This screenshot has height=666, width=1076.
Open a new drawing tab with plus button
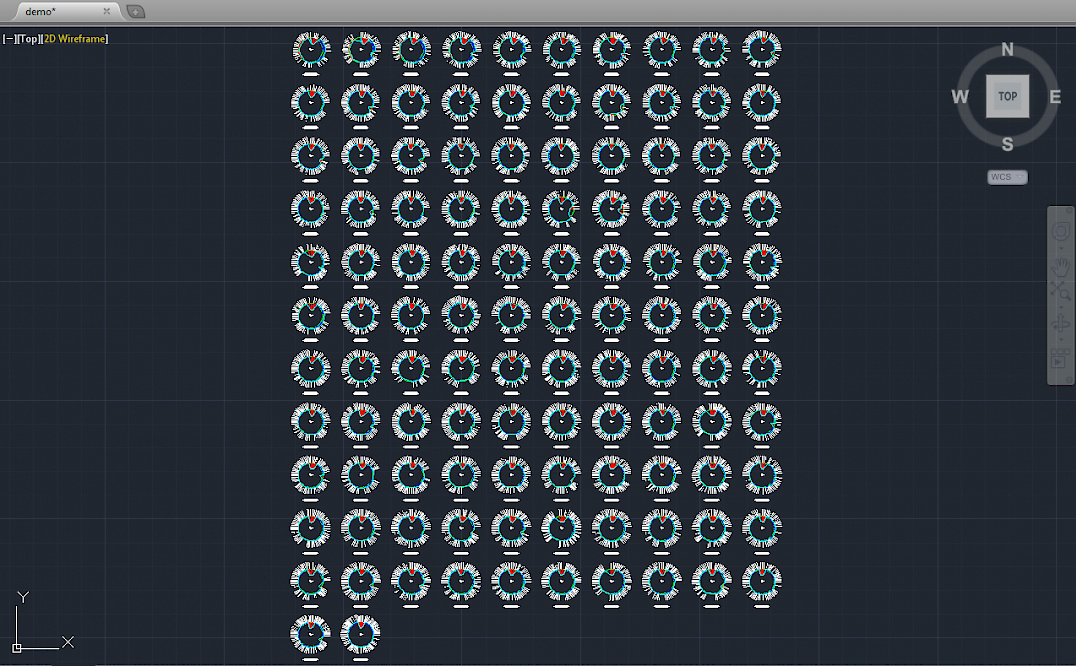pyautogui.click(x=136, y=12)
